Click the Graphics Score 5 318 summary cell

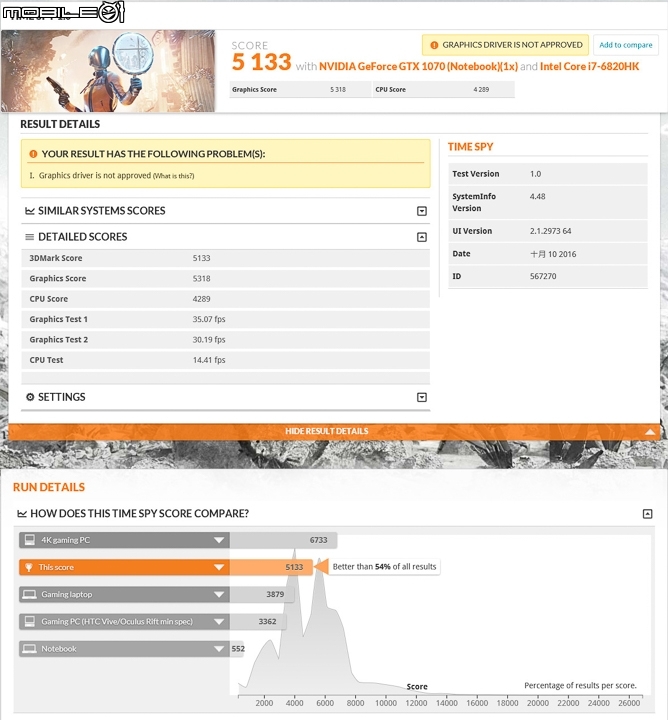(300, 90)
